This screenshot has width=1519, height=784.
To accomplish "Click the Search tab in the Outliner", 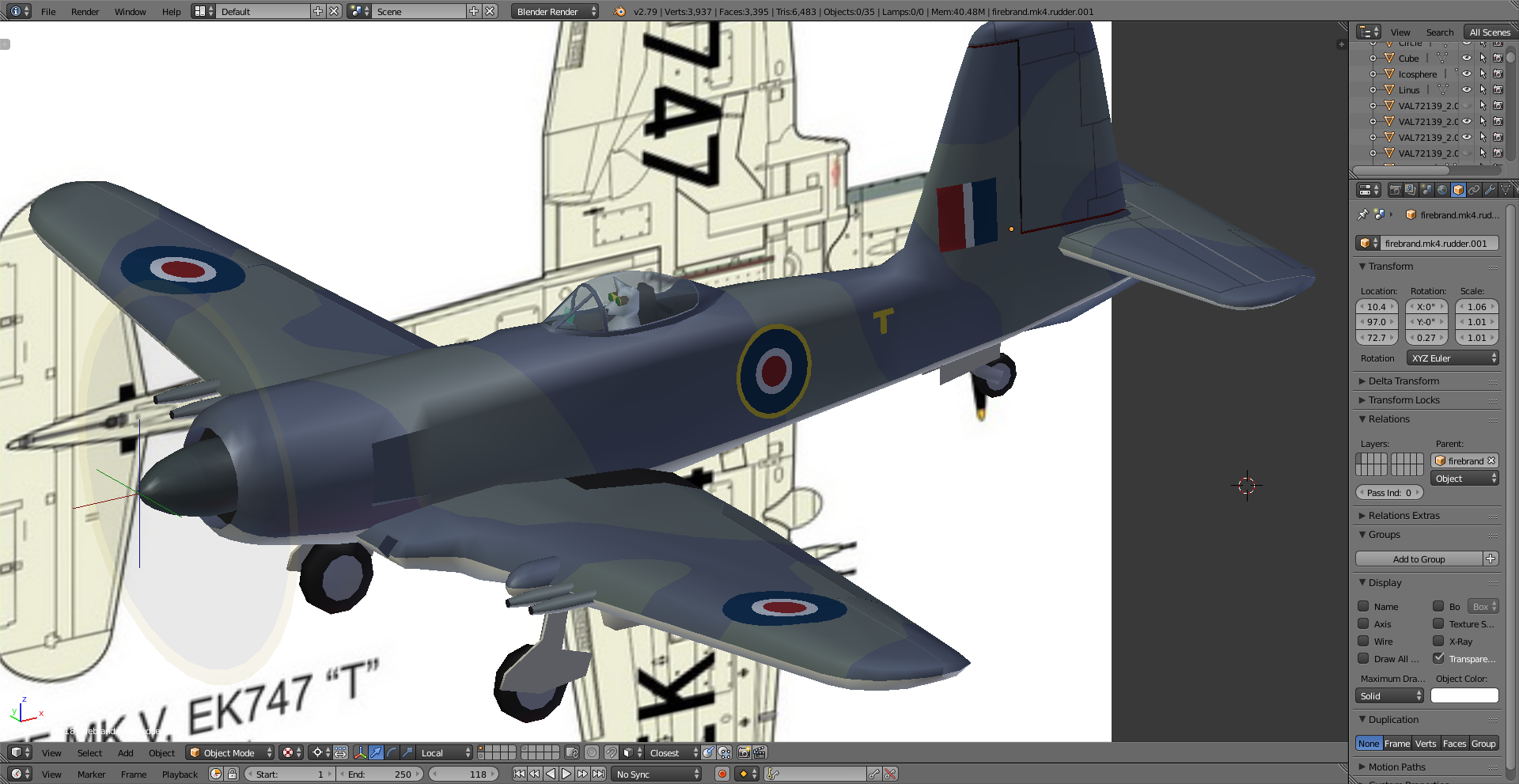I will pyautogui.click(x=1440, y=32).
